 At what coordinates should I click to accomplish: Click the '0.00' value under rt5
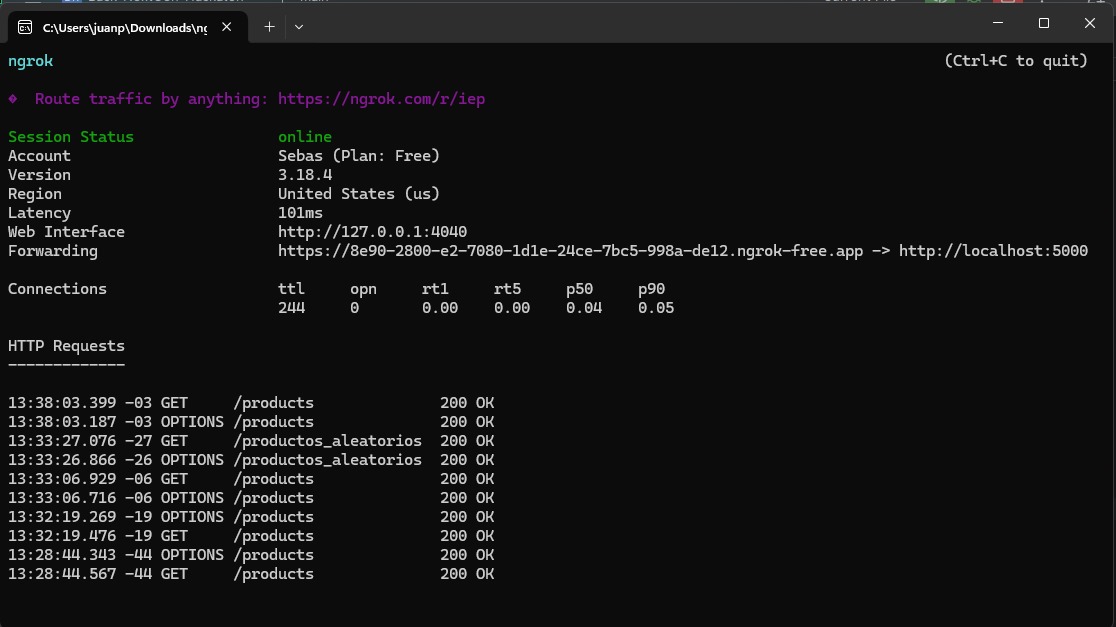[x=512, y=308]
